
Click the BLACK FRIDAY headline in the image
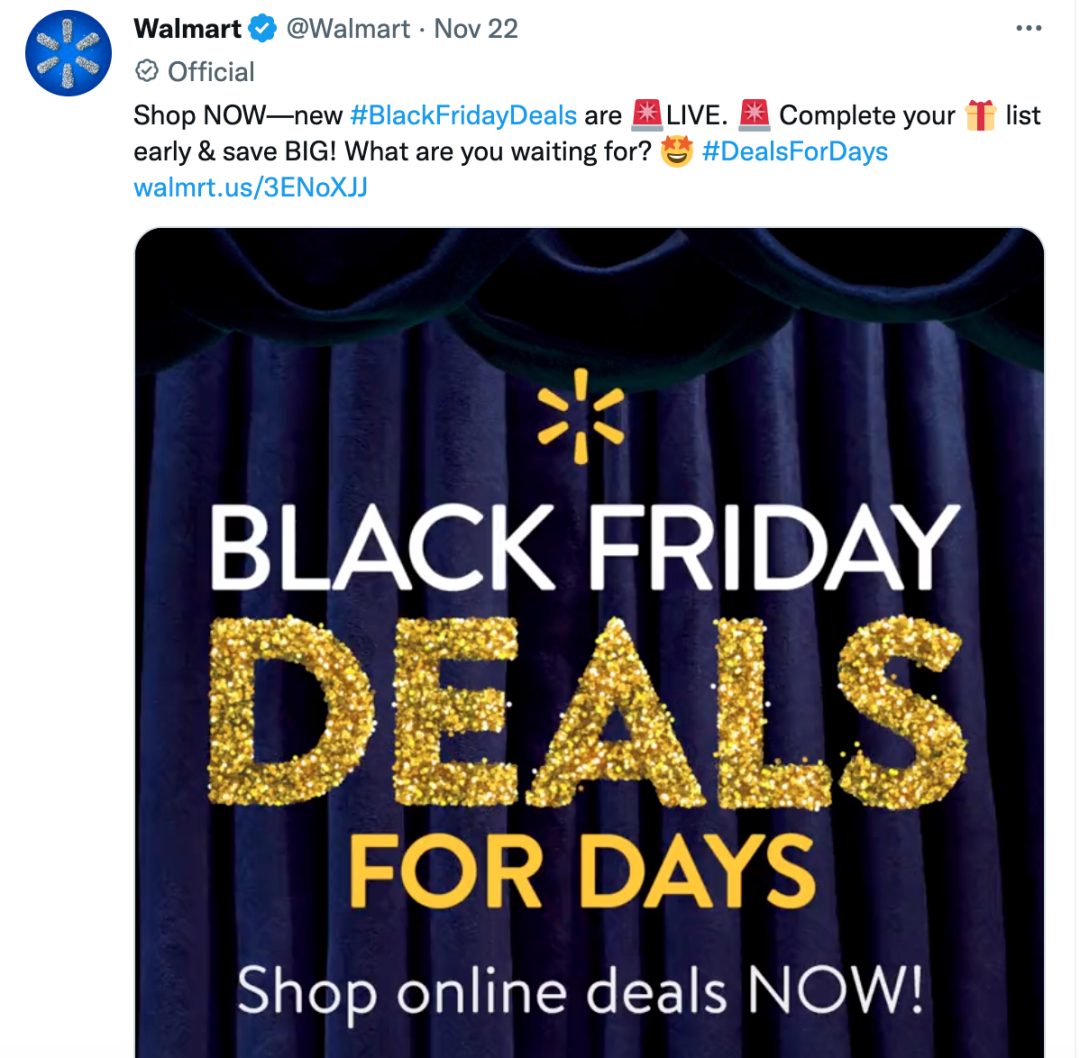coord(585,547)
